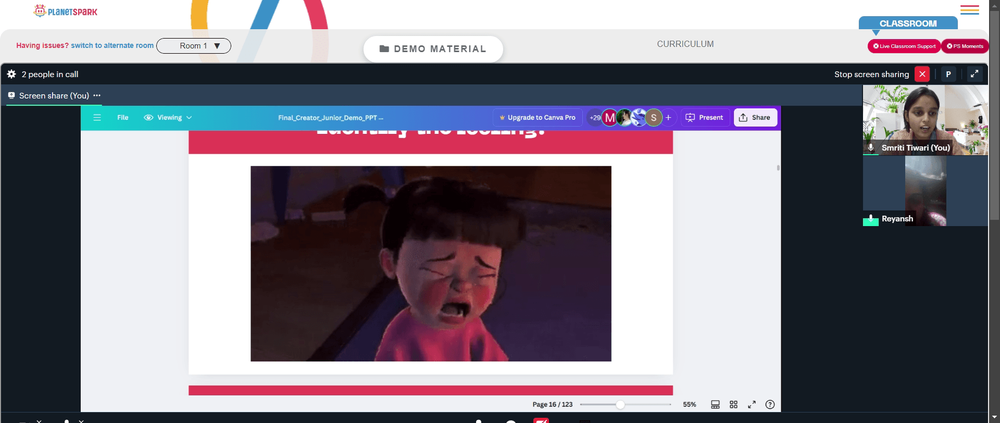The image size is (1000, 423).
Task: Open the Viewing mode dropdown
Action: coord(168,117)
